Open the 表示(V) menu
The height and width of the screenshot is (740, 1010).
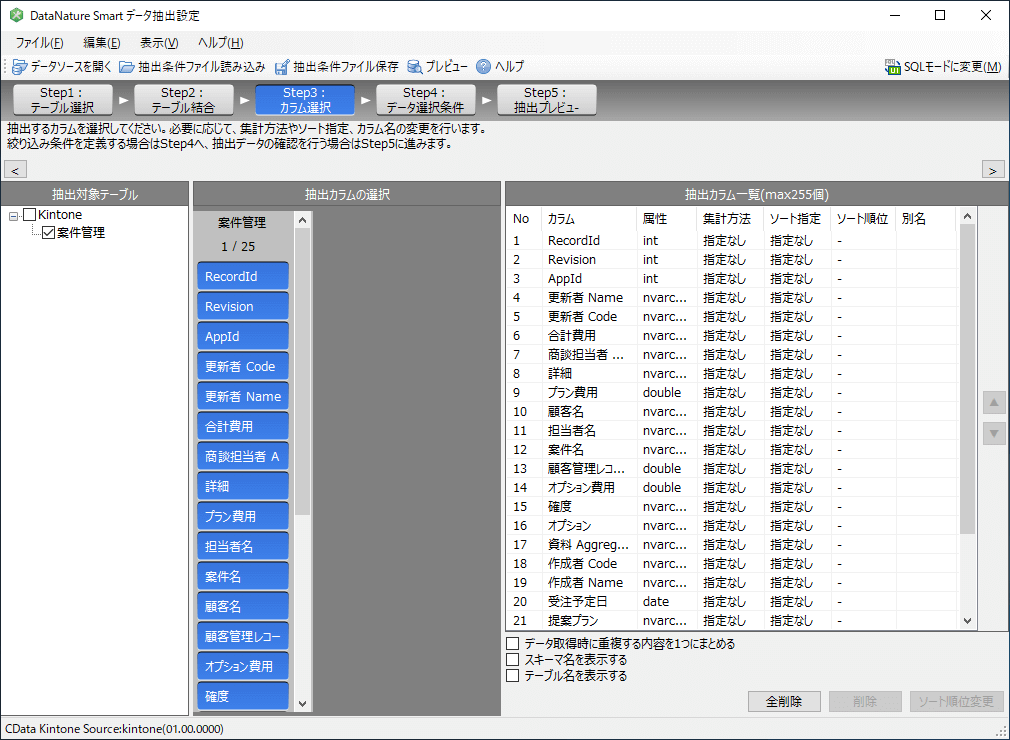pos(159,43)
